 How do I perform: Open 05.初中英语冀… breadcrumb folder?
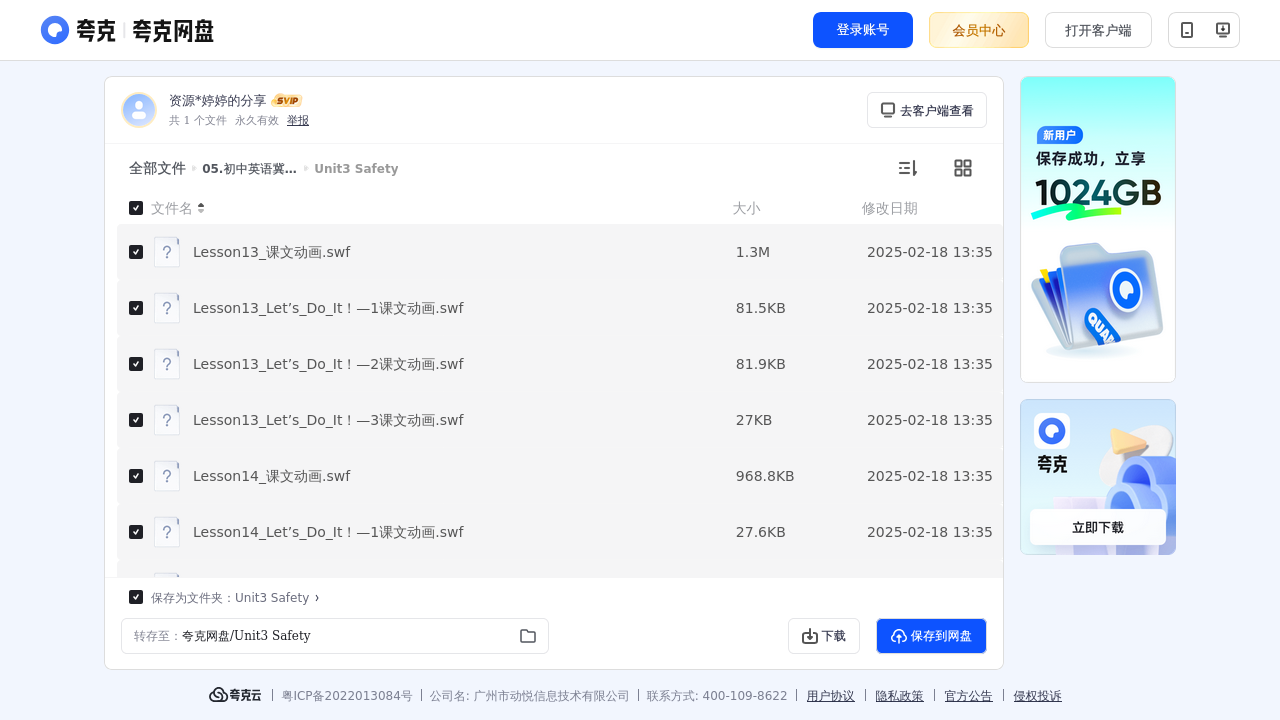pos(249,169)
